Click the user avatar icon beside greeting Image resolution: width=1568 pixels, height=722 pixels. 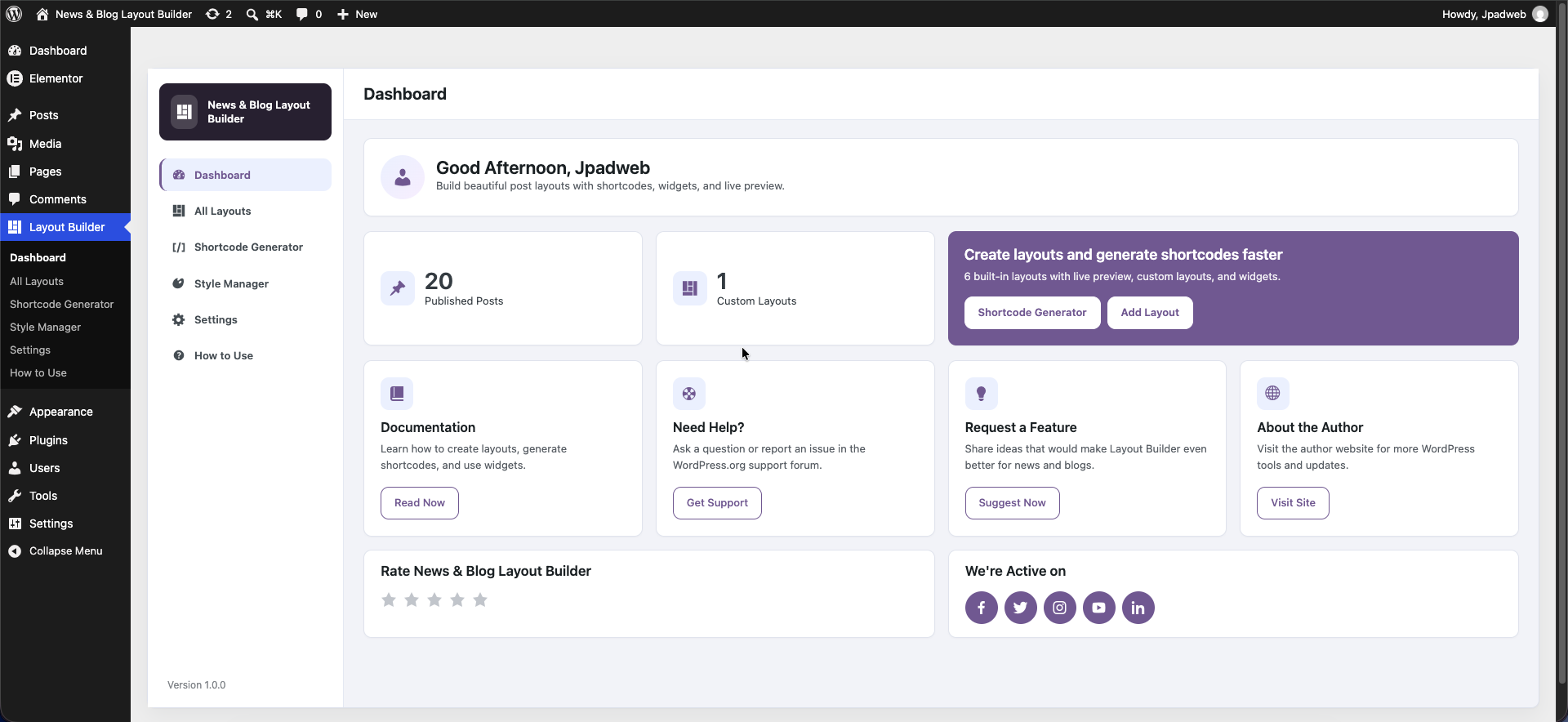point(403,177)
